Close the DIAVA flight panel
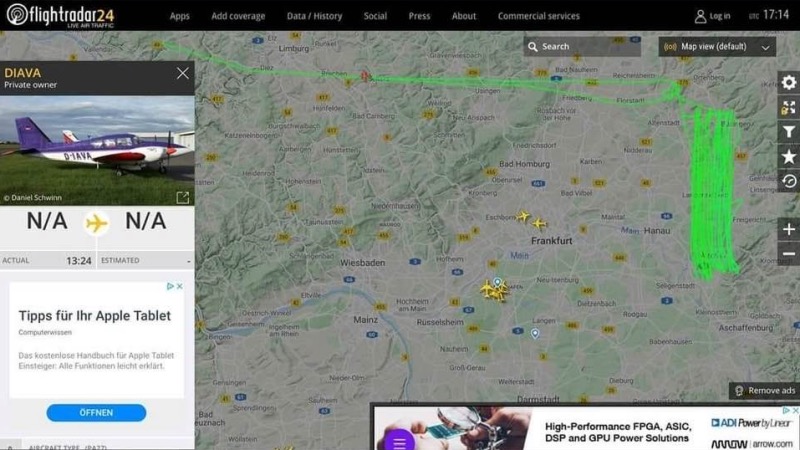This screenshot has height=450, width=800. pyautogui.click(x=182, y=73)
